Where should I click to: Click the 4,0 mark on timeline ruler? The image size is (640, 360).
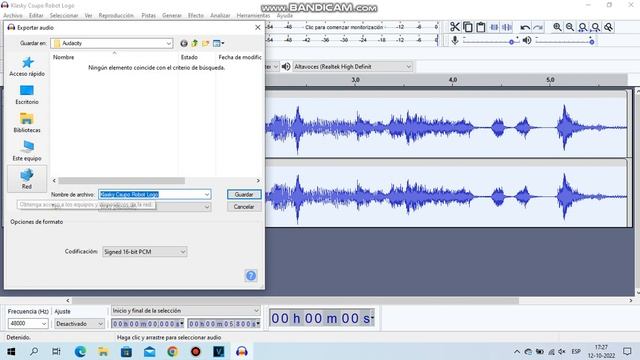point(453,80)
